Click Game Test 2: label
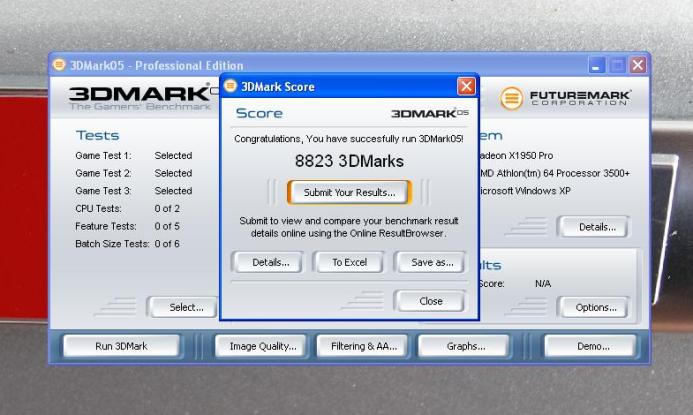 [x=103, y=173]
